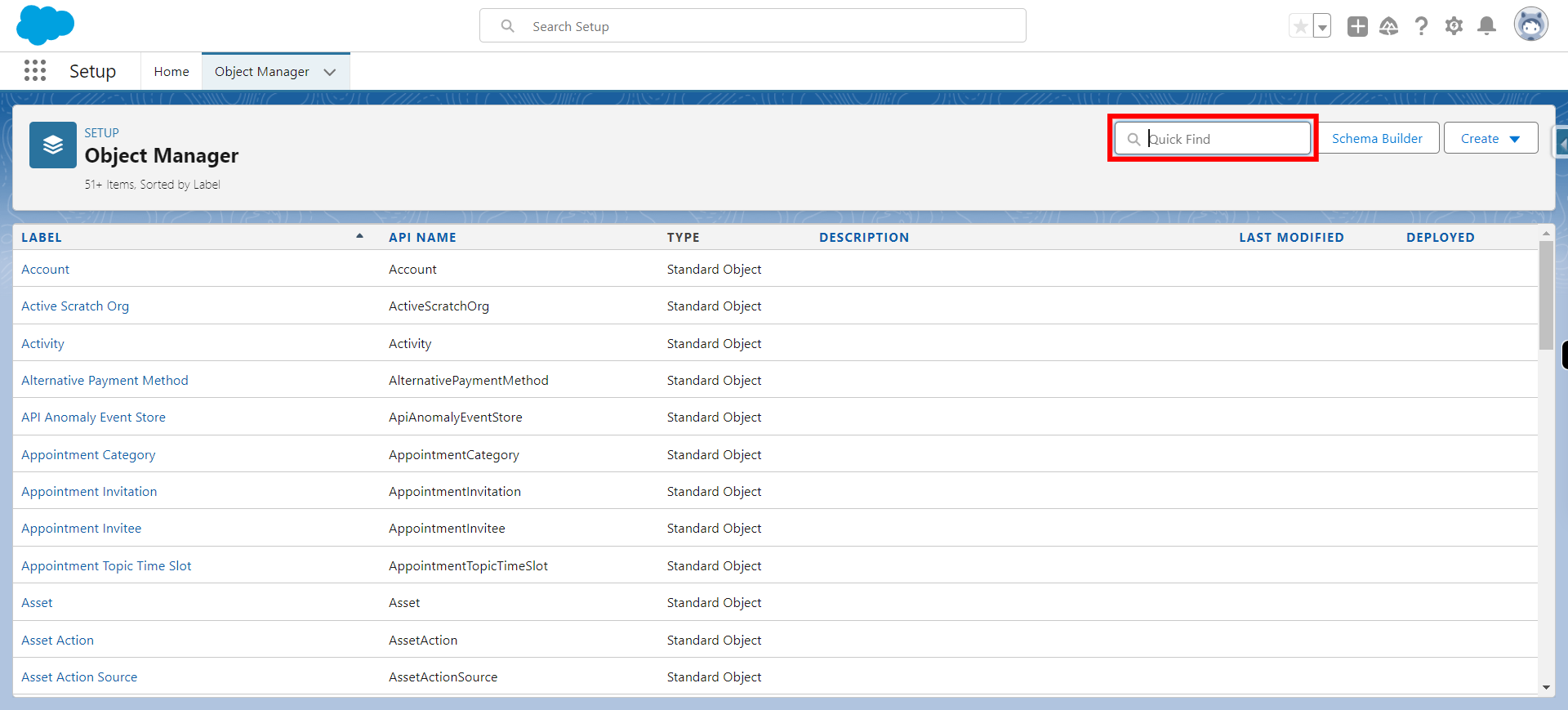Open the Activity object
The width and height of the screenshot is (1568, 710).
(x=42, y=344)
